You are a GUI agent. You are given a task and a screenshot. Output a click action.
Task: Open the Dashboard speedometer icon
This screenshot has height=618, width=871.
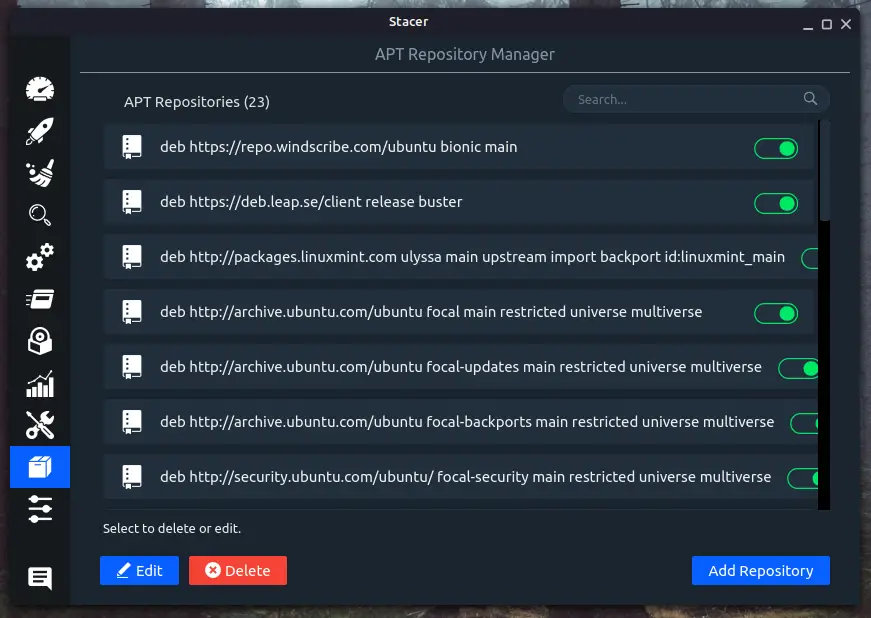tap(40, 89)
